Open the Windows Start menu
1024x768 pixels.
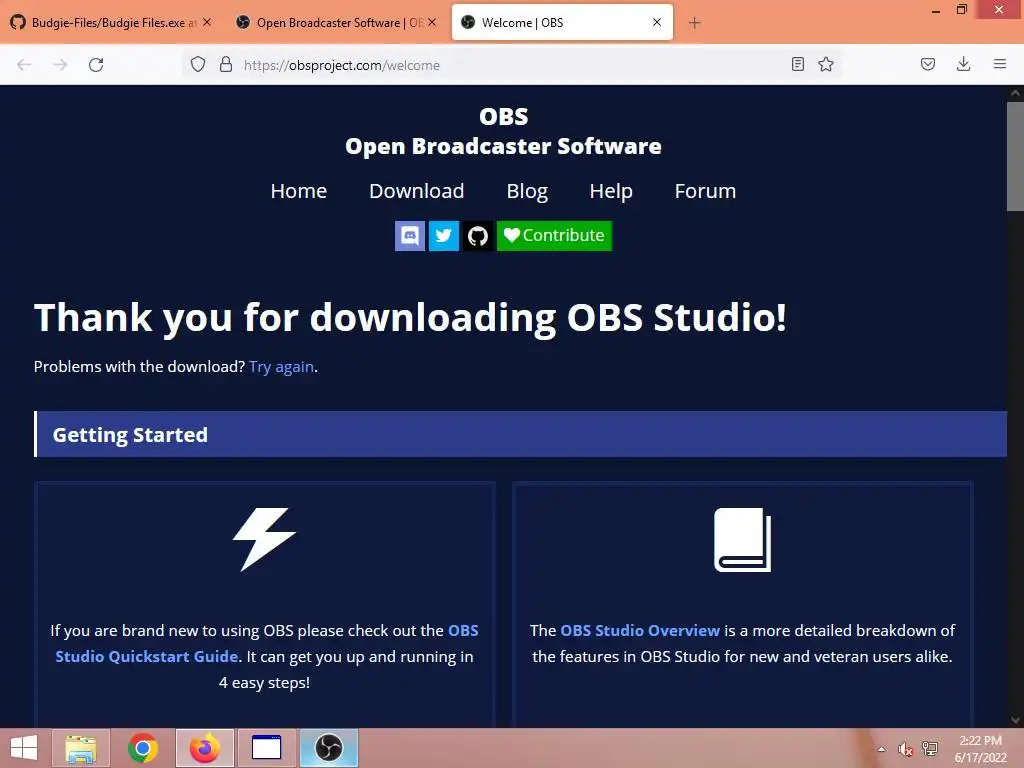[24, 748]
